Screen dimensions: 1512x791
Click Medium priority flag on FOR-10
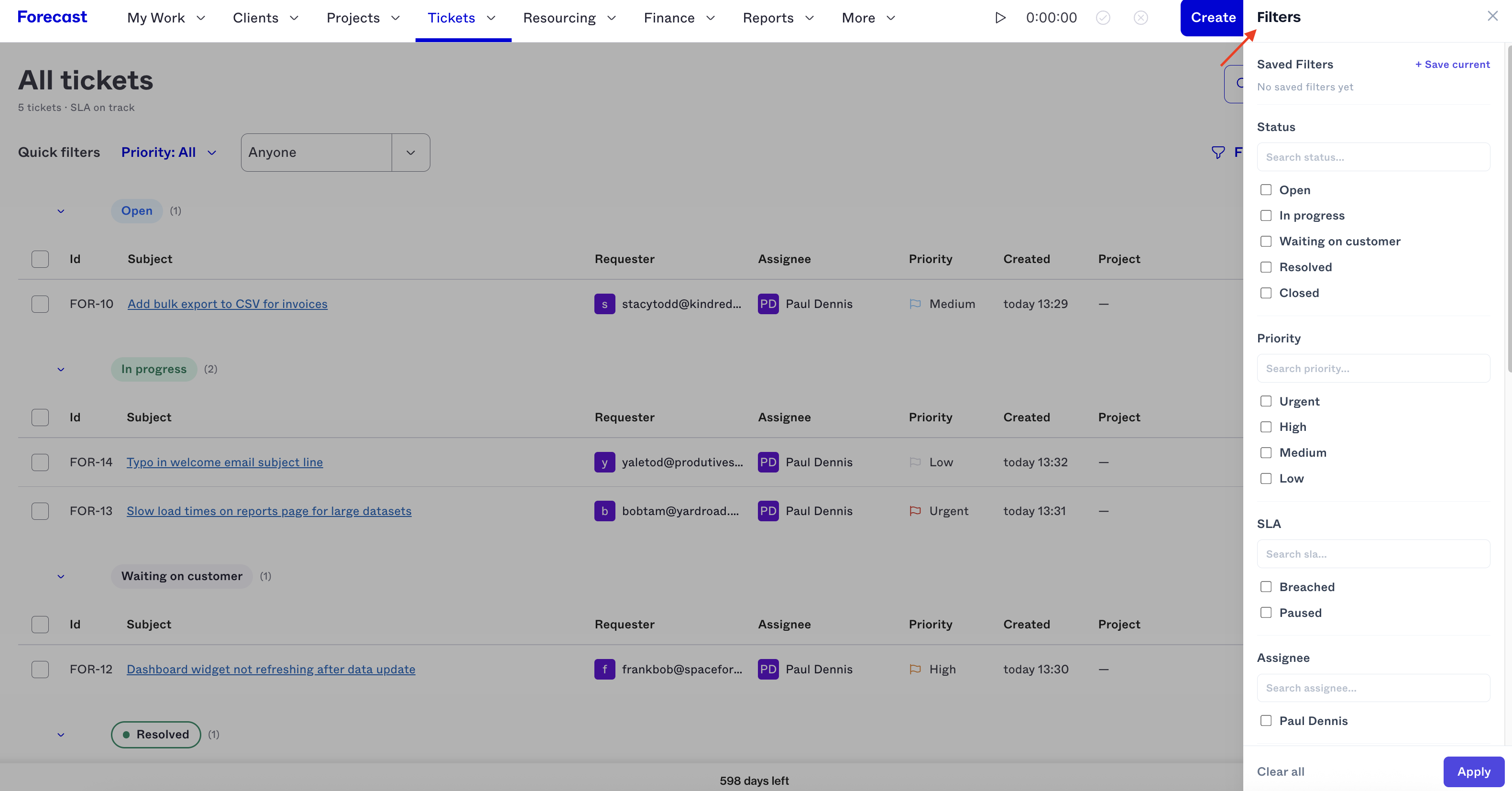[915, 304]
